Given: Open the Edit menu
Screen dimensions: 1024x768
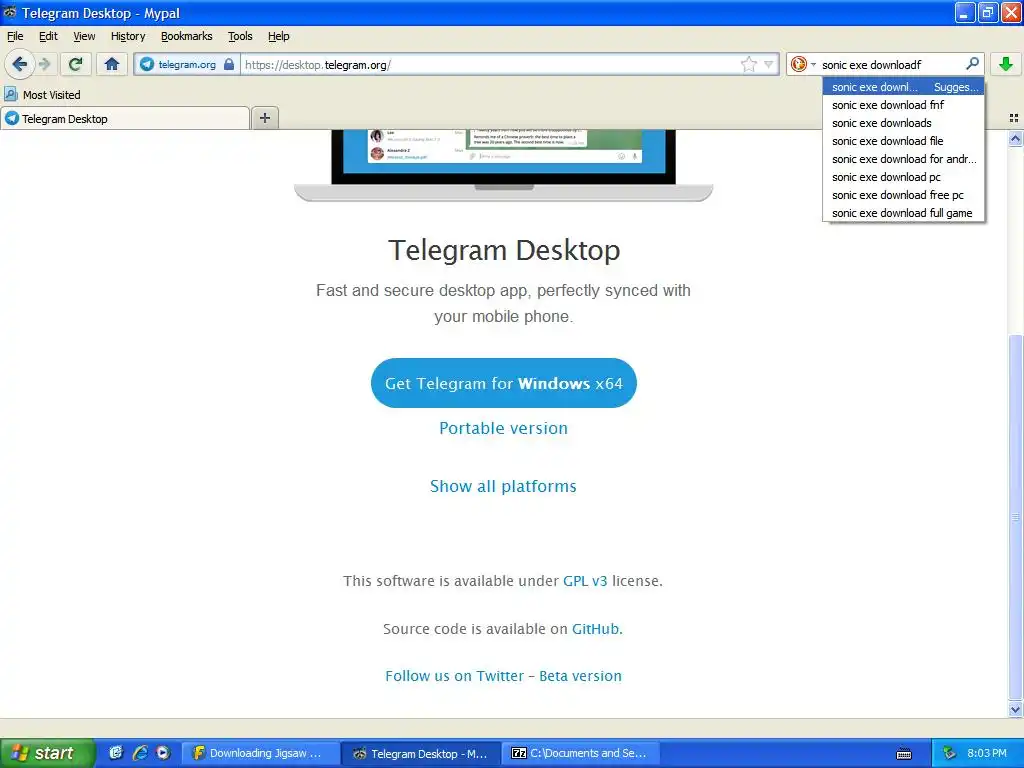Looking at the screenshot, I should [48, 36].
